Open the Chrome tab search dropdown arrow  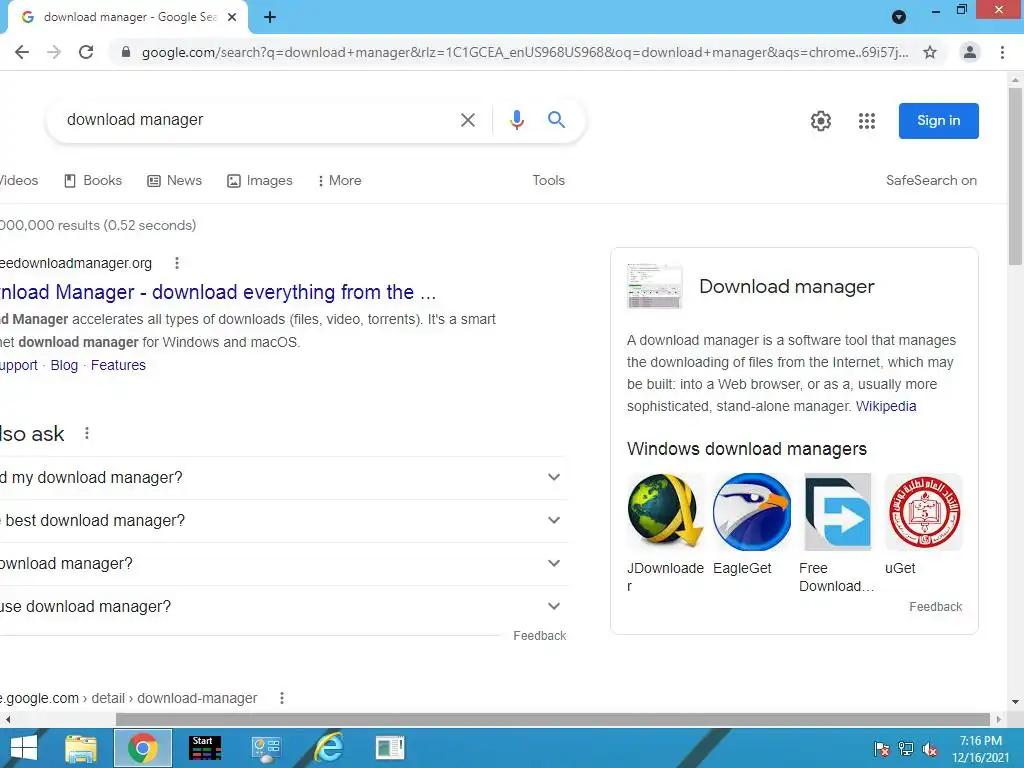899,18
